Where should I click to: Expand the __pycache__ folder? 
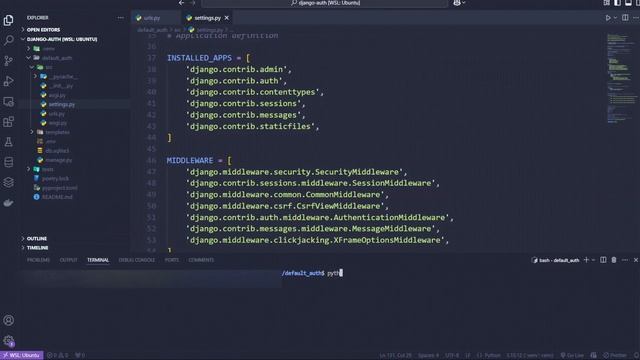point(62,76)
